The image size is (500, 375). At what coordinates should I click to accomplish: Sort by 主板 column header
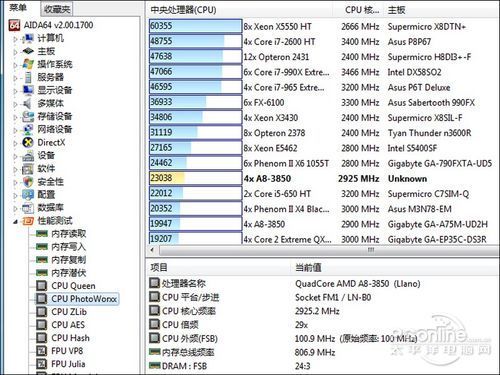point(440,10)
